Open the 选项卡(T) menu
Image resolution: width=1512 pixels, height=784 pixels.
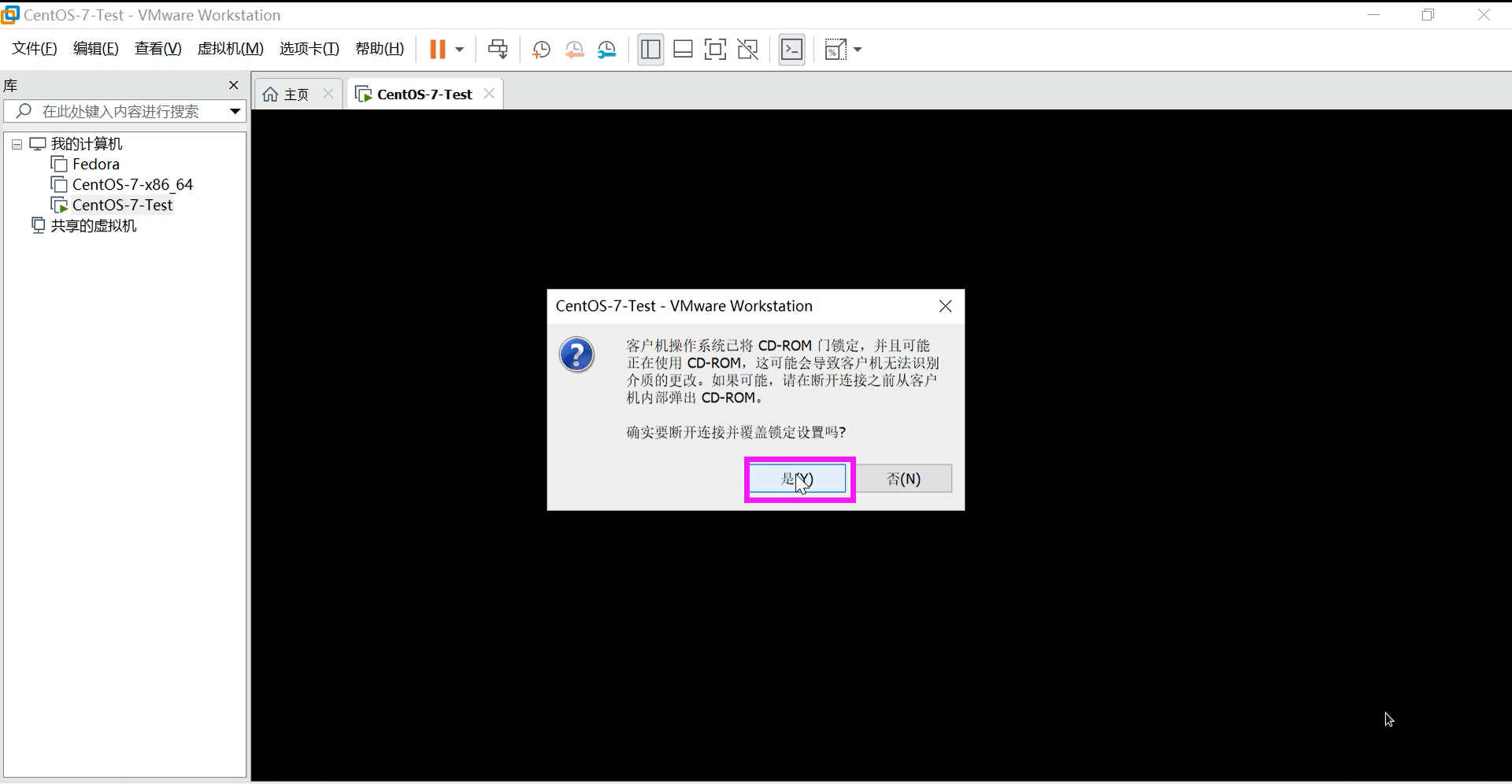point(309,49)
